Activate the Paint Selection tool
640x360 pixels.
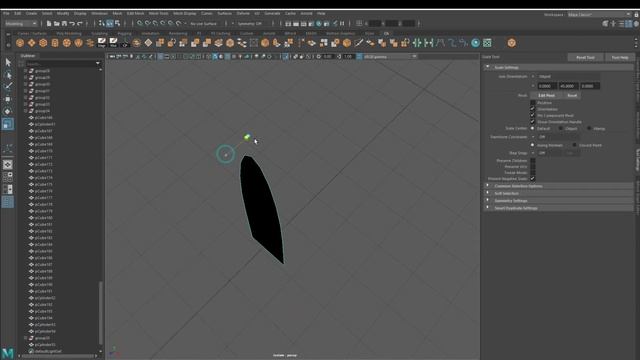coord(8,87)
